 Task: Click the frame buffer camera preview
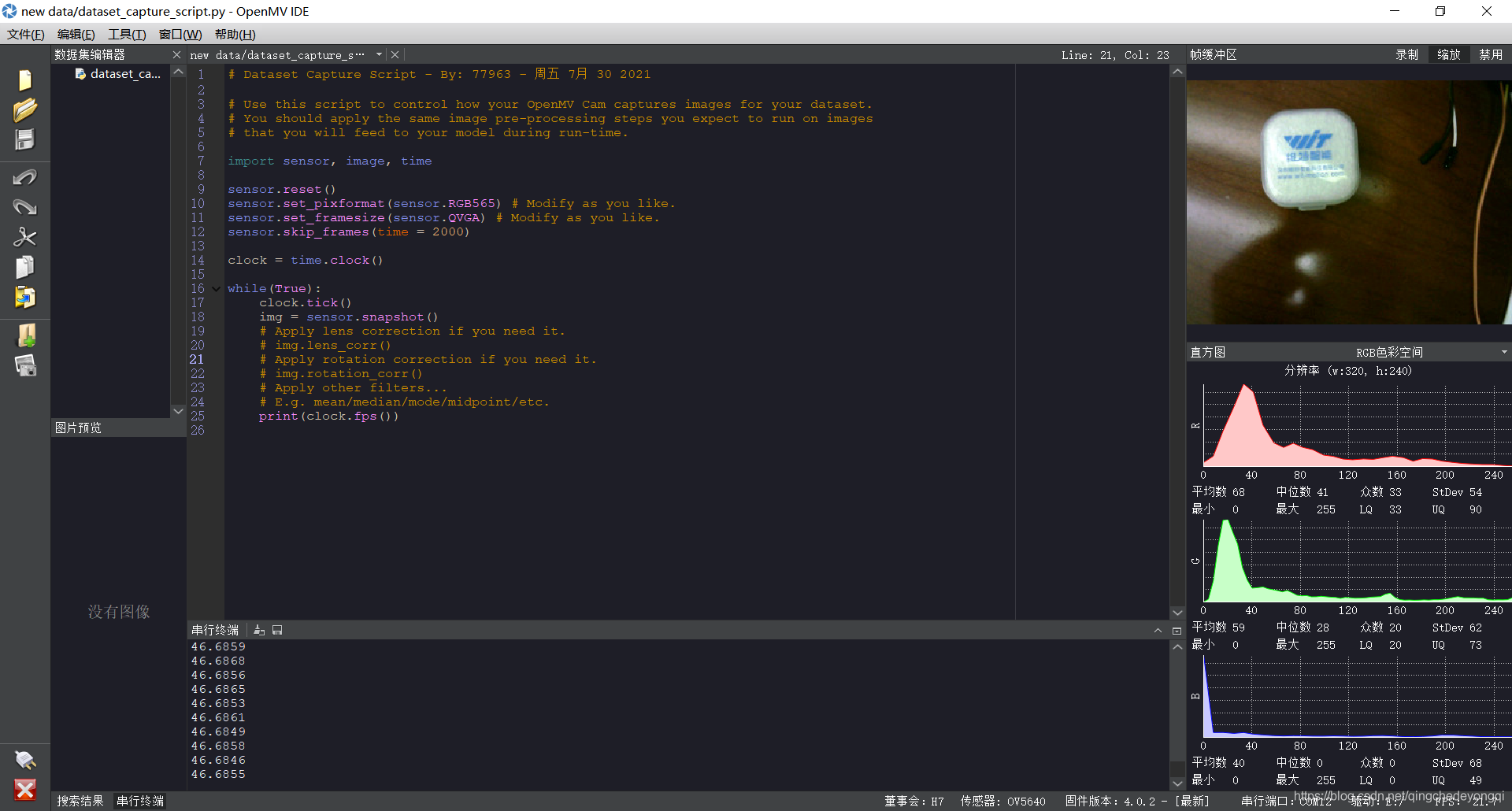1349,202
